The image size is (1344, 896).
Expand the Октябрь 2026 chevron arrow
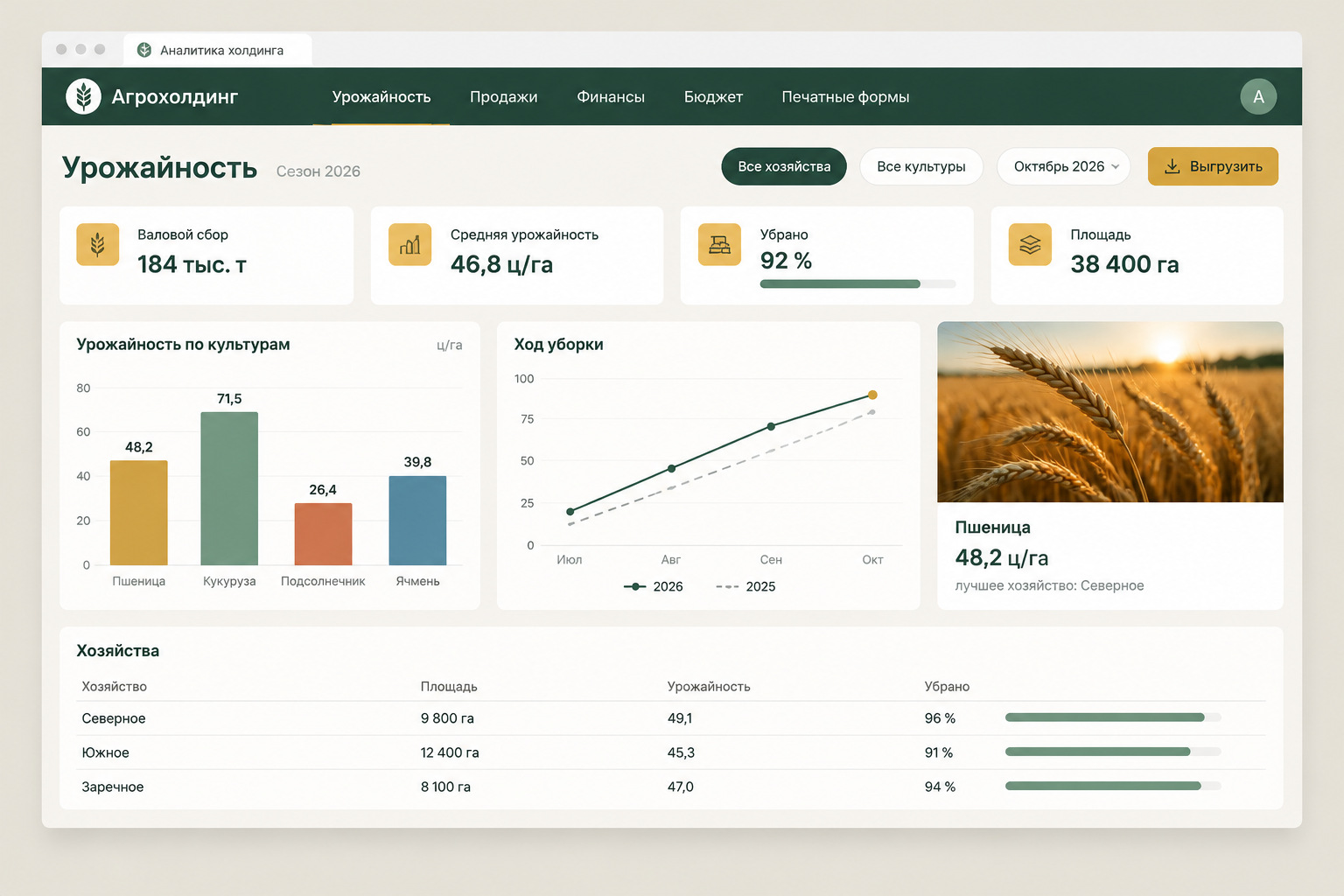[x=1115, y=166]
